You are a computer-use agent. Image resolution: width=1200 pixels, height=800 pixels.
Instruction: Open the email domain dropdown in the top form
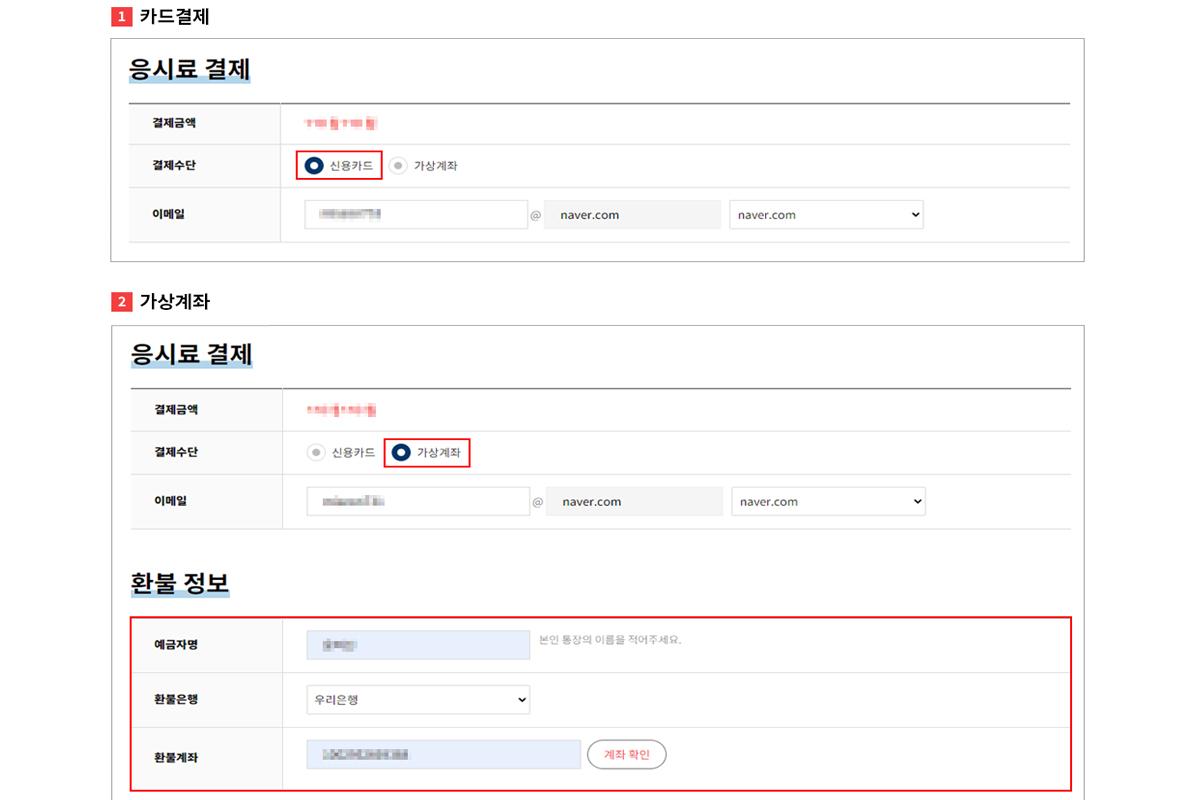[x=826, y=215]
